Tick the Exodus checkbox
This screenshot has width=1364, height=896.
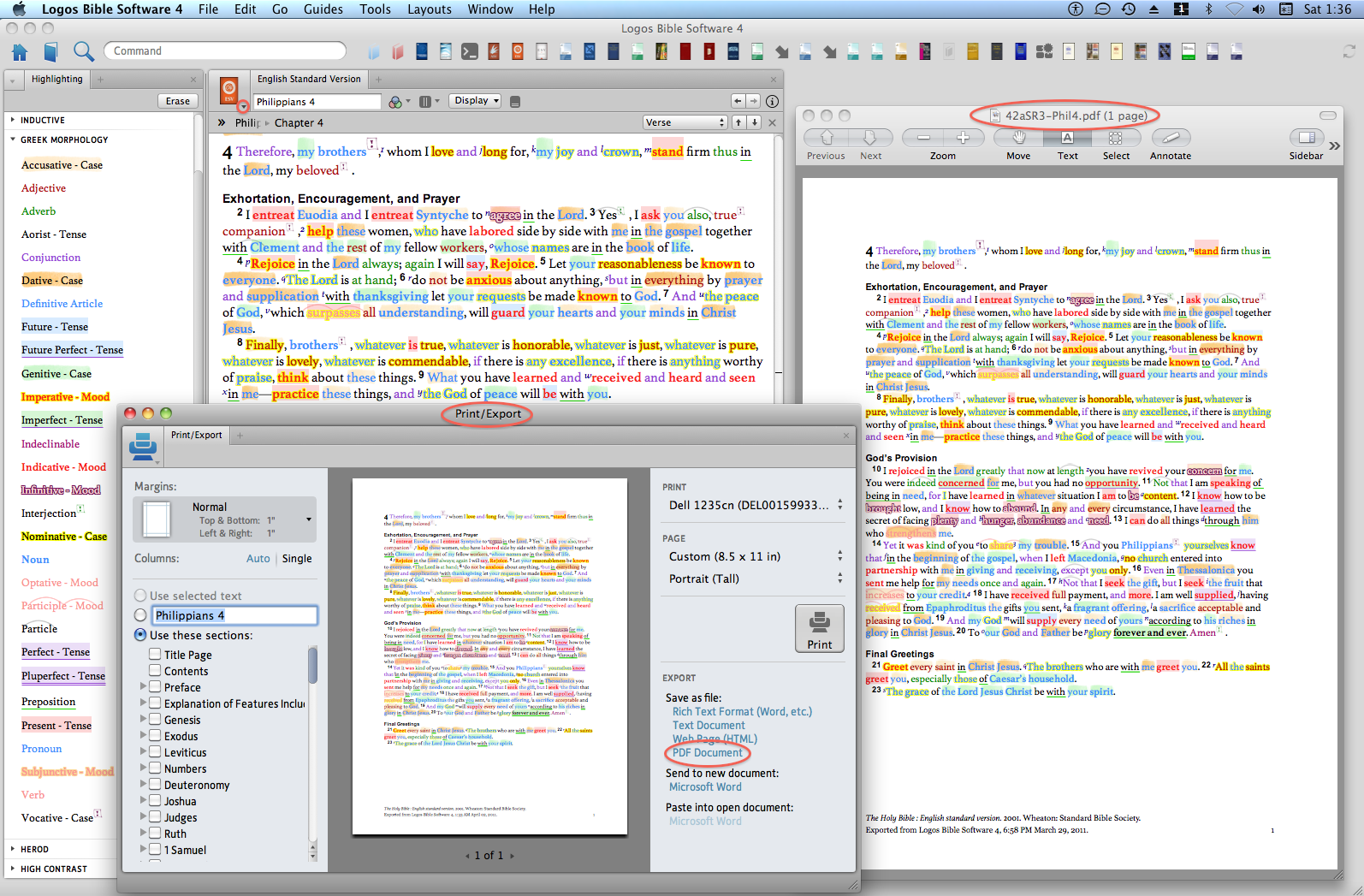pyautogui.click(x=155, y=735)
